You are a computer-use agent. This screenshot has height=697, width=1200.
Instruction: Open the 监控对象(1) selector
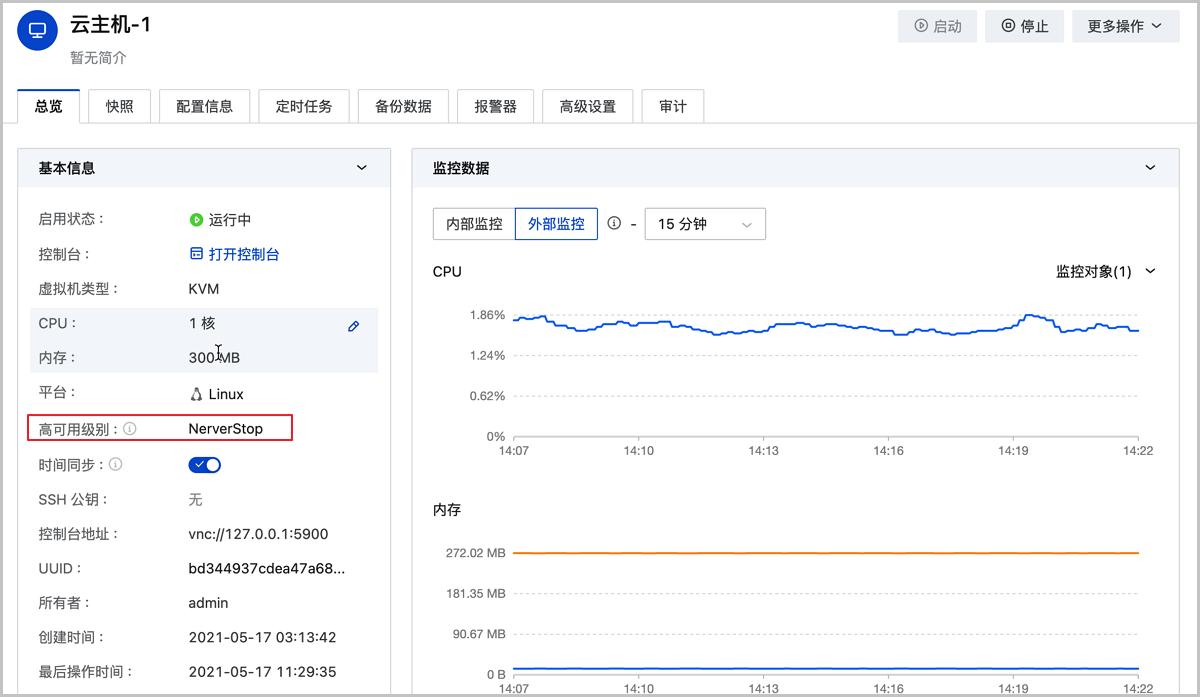(x=1105, y=271)
